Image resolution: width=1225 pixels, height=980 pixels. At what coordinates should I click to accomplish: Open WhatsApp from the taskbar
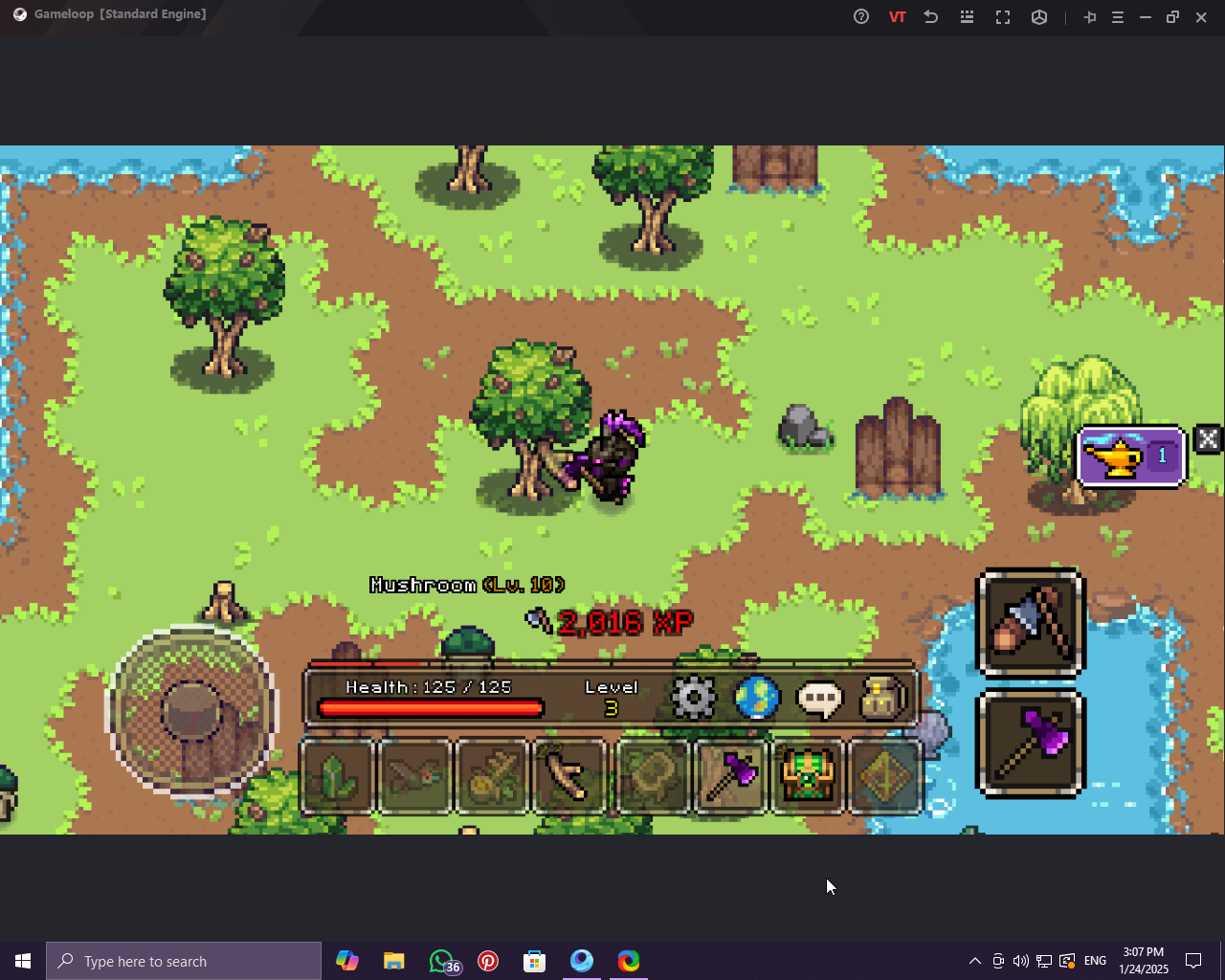pos(441,961)
